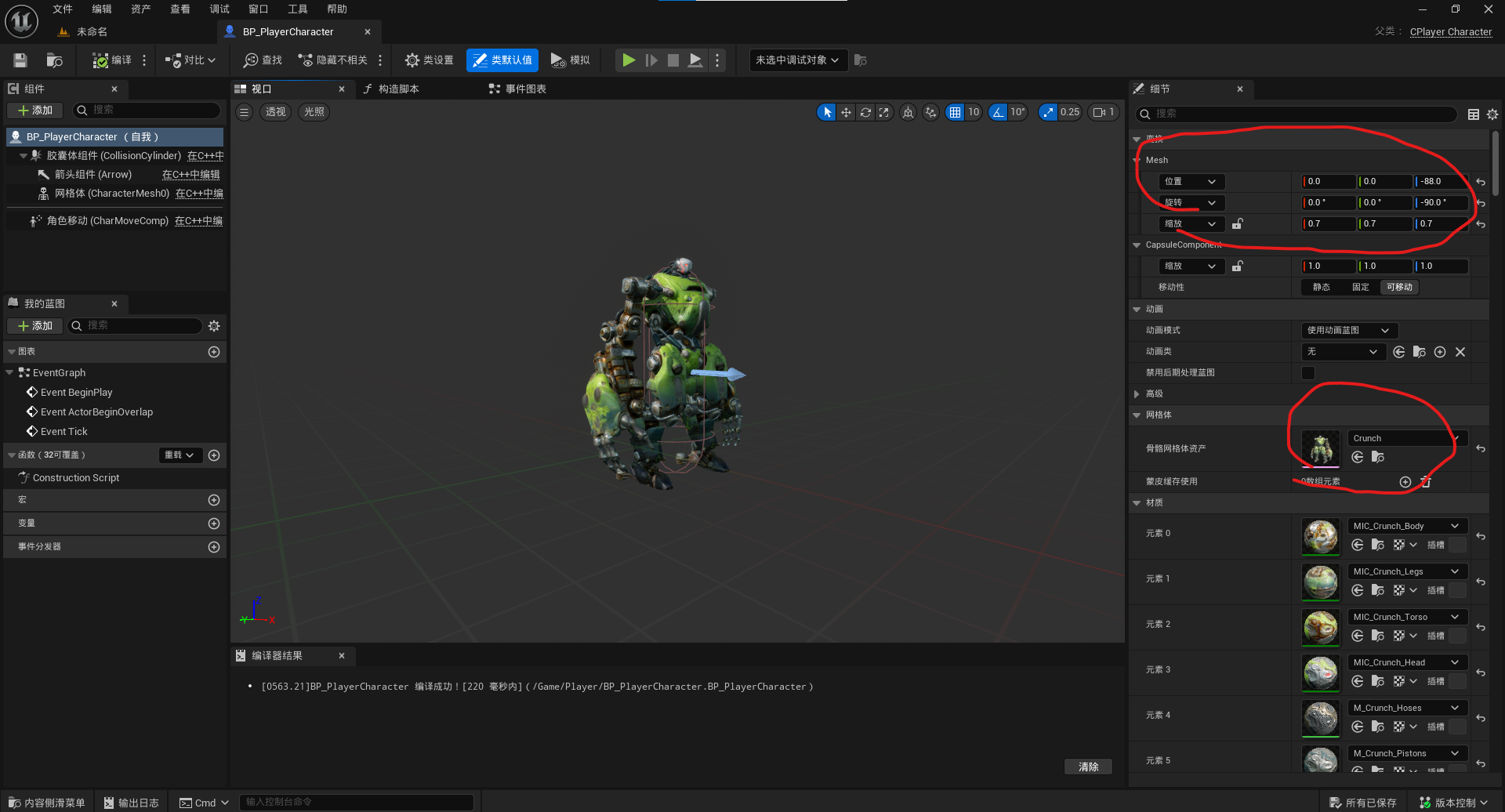This screenshot has width=1505, height=812.
Task: Select 类默认值 class defaults button
Action: click(502, 60)
